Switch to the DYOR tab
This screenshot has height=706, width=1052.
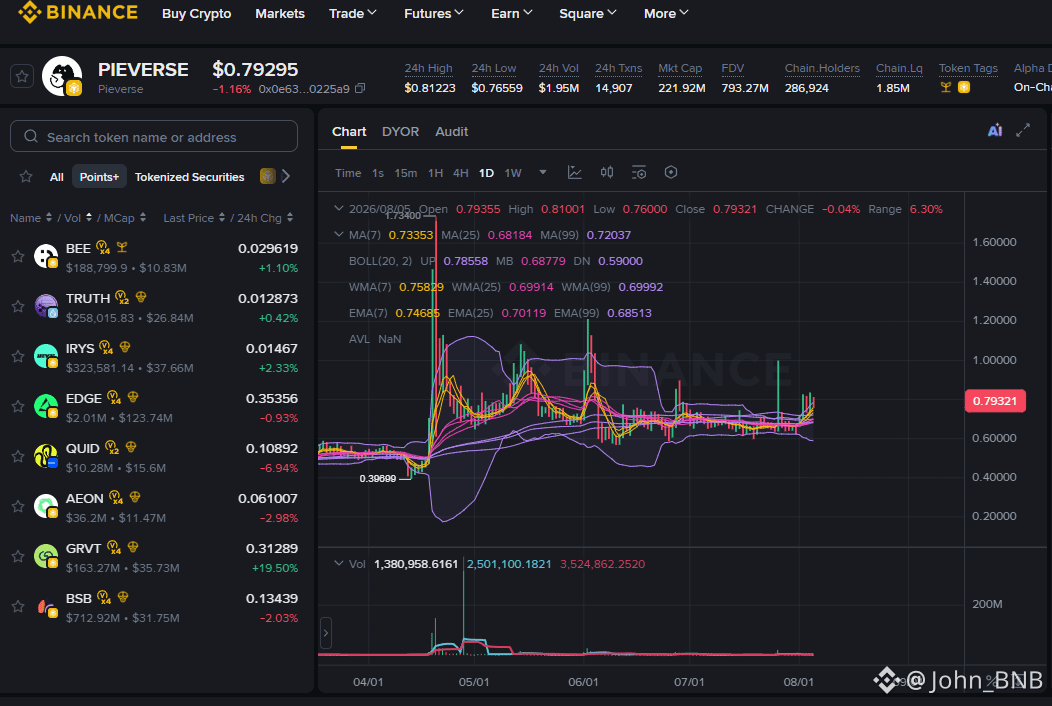point(401,132)
